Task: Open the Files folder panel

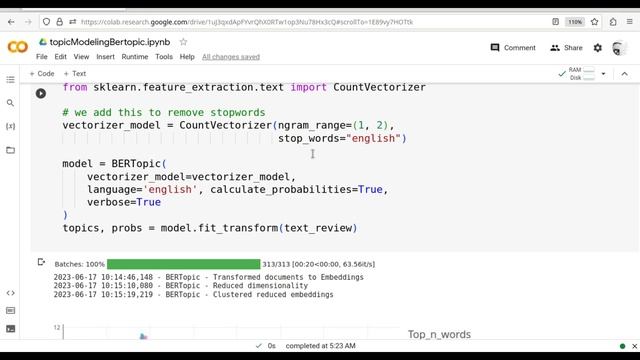Action: tap(10, 150)
